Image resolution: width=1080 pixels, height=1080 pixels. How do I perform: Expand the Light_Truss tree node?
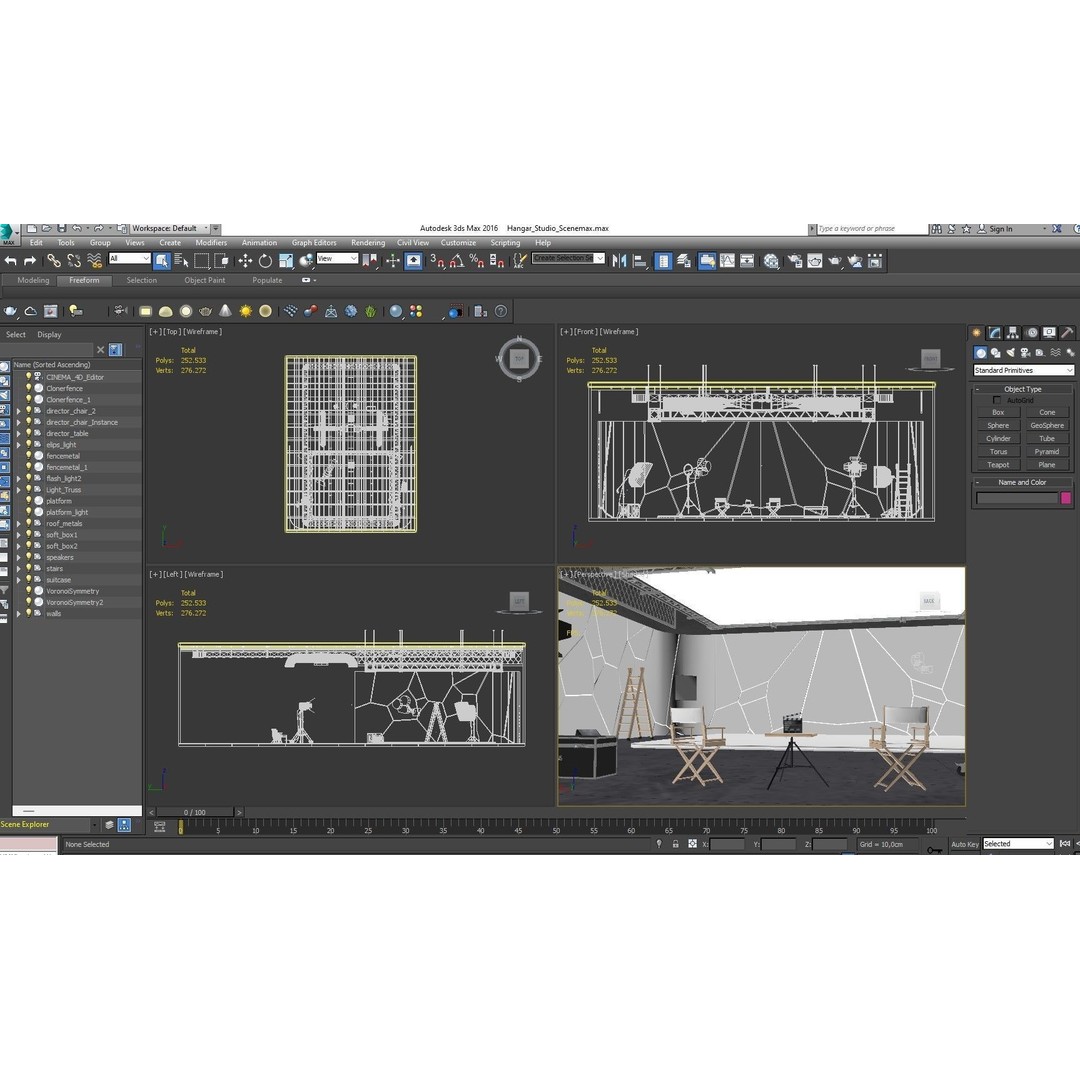tap(19, 490)
